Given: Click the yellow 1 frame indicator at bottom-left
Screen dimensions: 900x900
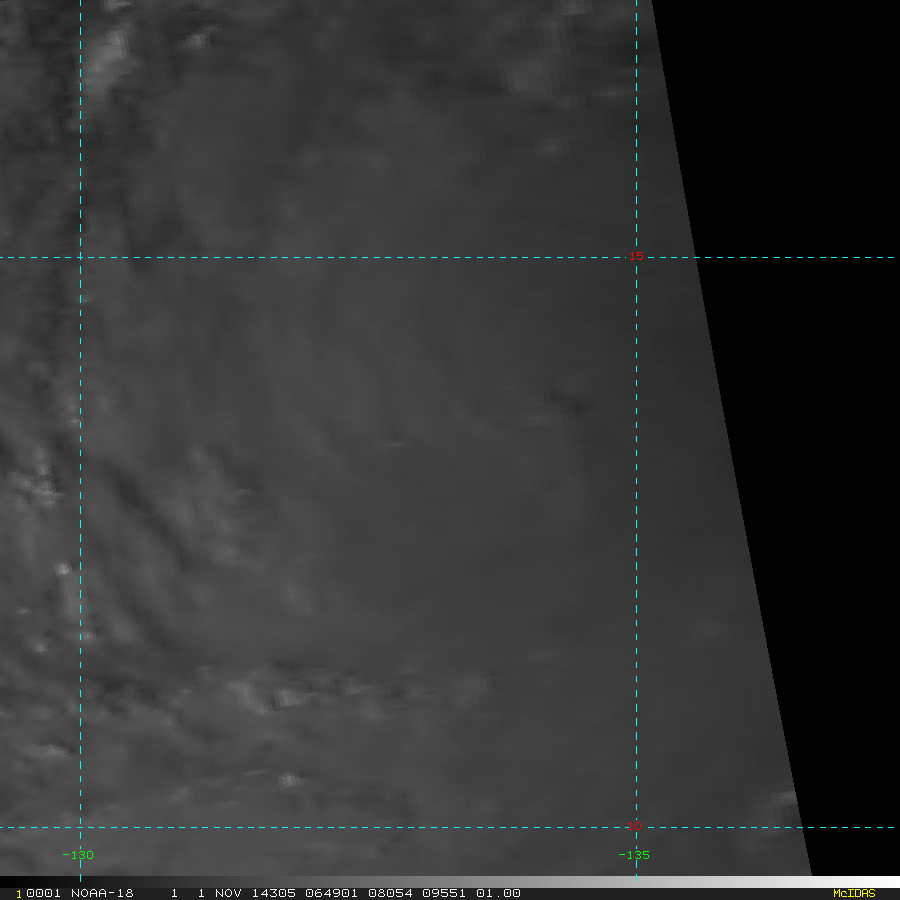Looking at the screenshot, I should click(19, 894).
